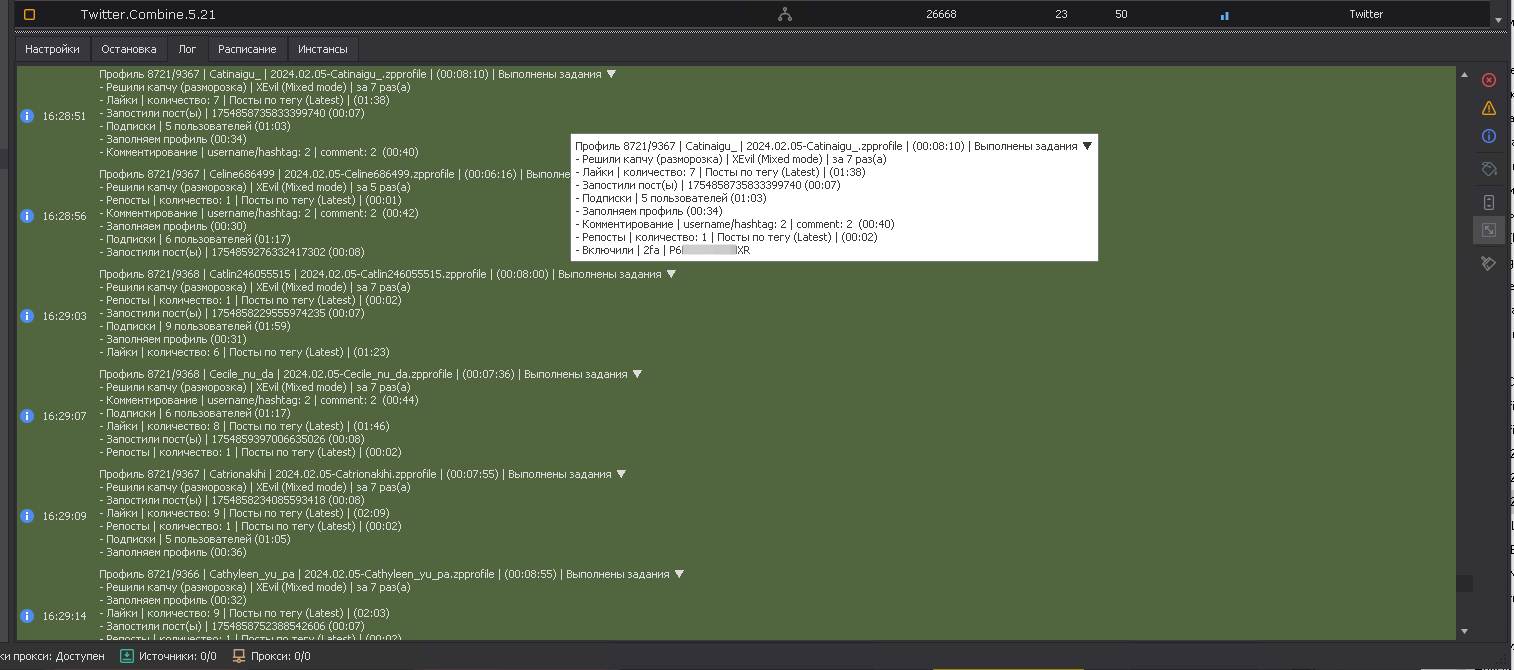Click the value 26668 in the project row

point(941,14)
